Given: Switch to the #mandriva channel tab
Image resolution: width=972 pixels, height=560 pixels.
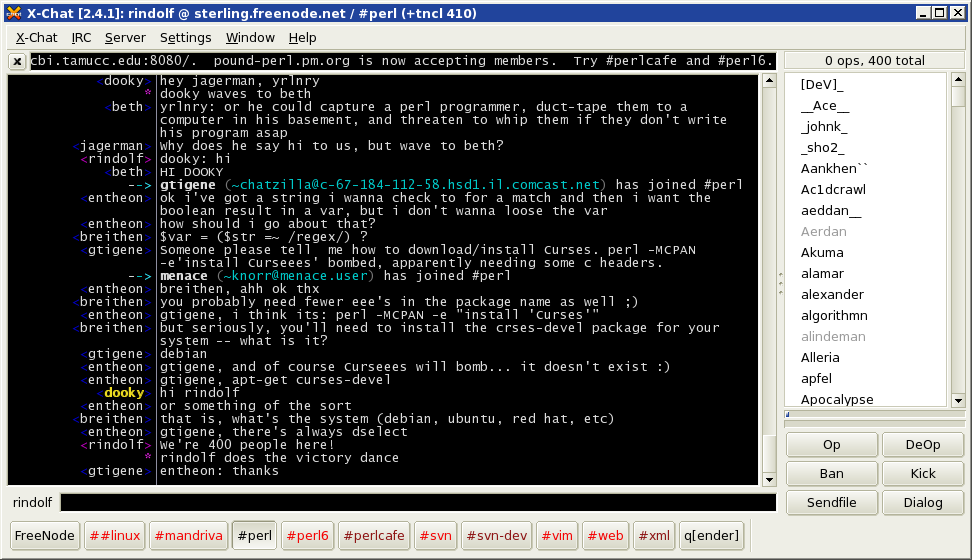Looking at the screenshot, I should [188, 536].
